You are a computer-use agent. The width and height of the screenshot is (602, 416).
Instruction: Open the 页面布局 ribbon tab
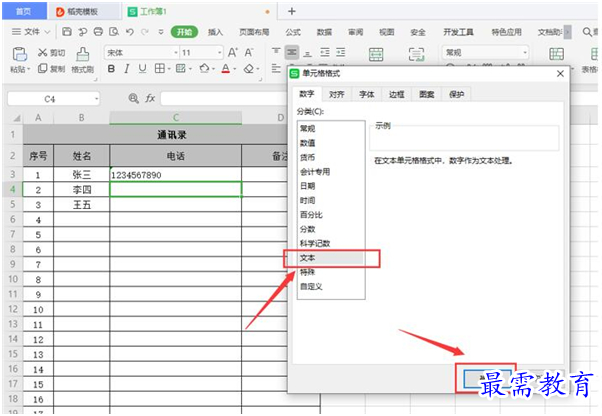pos(254,32)
